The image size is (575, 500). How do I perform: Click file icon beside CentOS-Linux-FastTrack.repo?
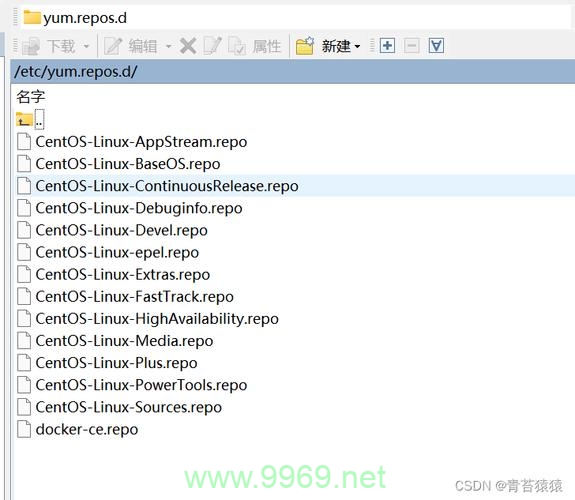pos(24,296)
